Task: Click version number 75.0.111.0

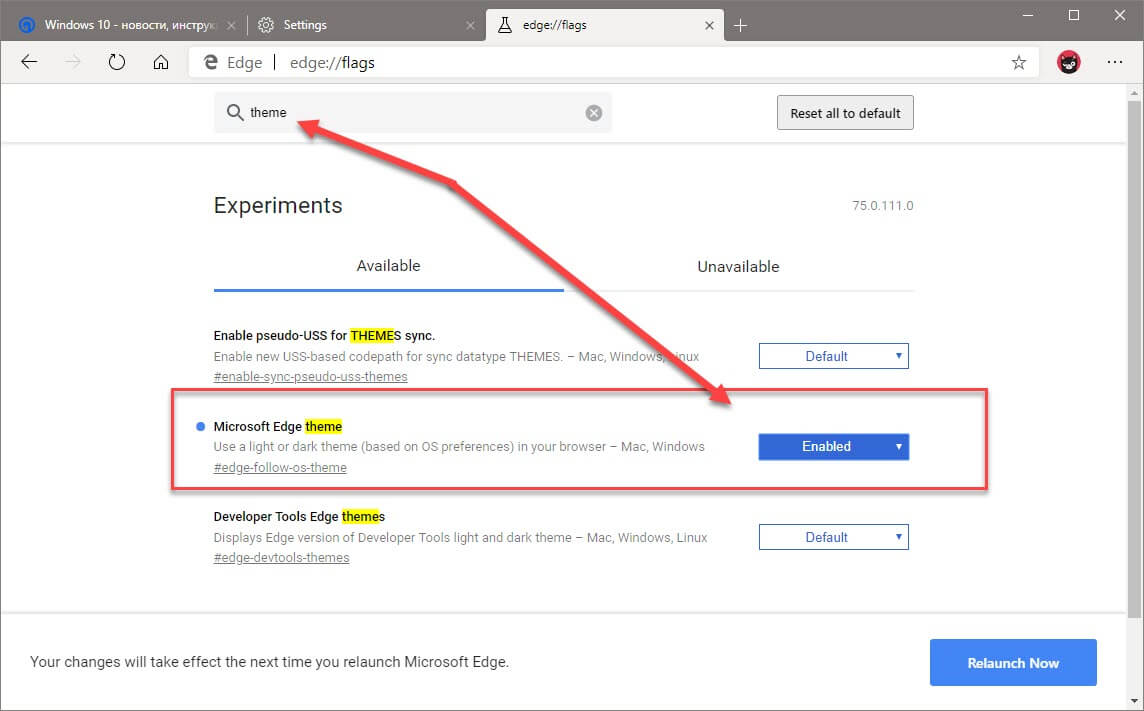Action: 882,206
